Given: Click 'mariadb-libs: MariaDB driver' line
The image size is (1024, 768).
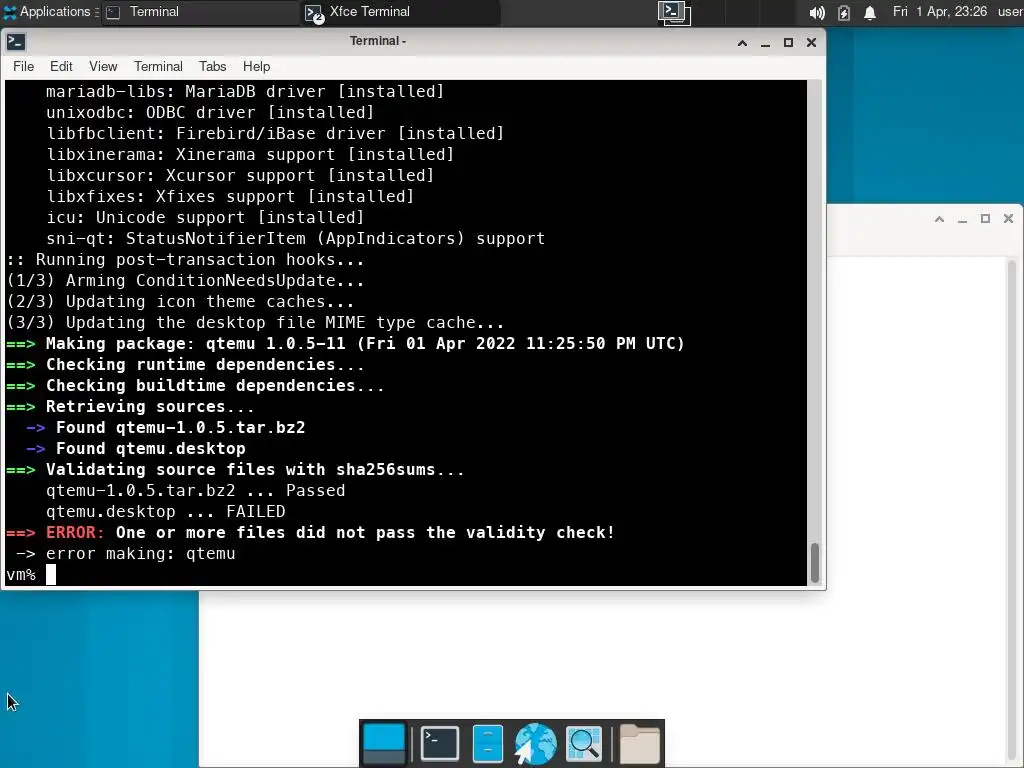Looking at the screenshot, I should pos(245,91).
